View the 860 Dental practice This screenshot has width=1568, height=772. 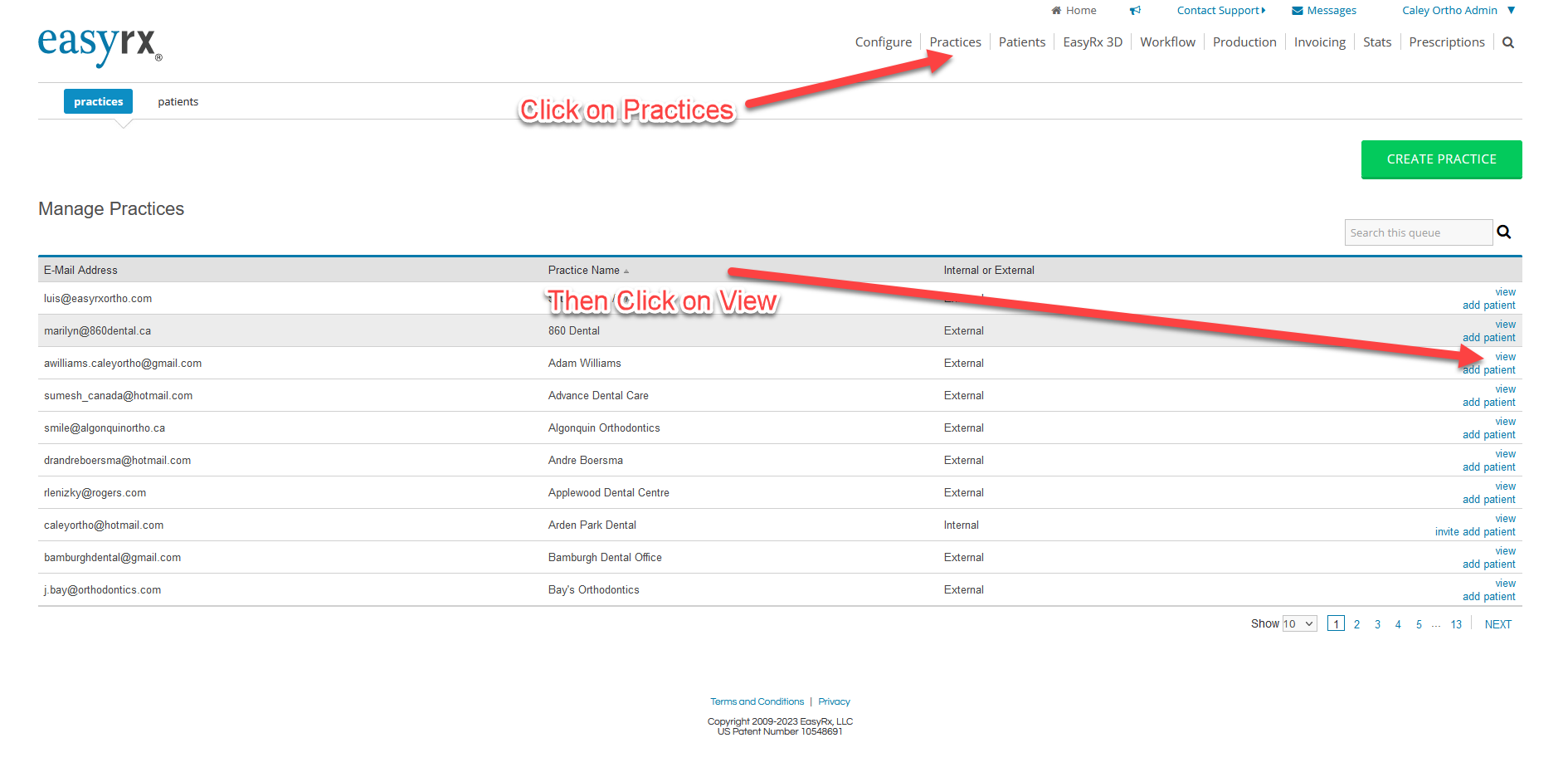[1505, 325]
